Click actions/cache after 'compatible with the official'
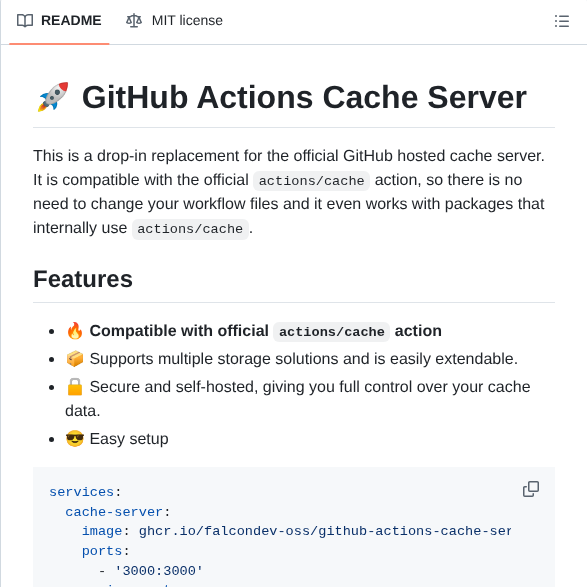 click(x=311, y=181)
